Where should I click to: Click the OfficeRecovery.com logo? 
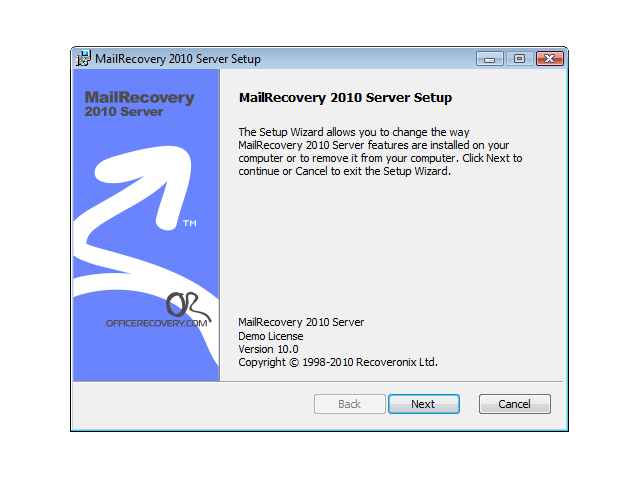(158, 310)
